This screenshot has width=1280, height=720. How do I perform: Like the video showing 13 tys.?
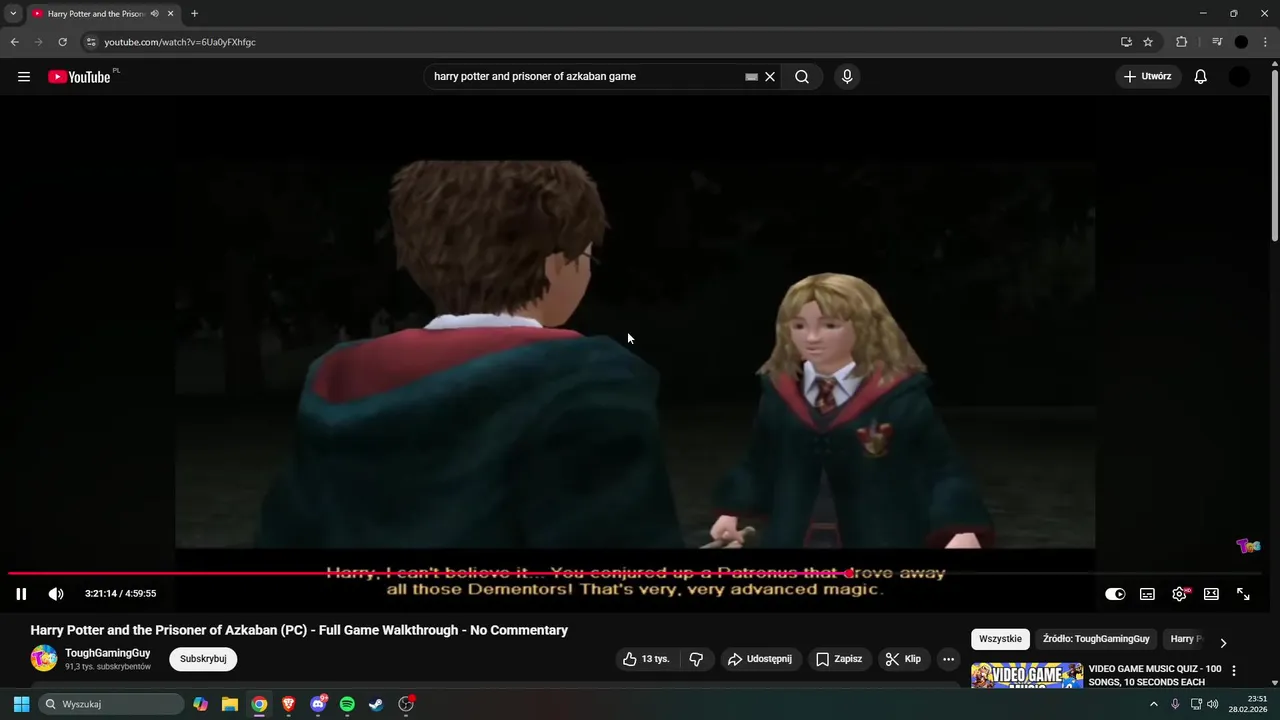646,659
